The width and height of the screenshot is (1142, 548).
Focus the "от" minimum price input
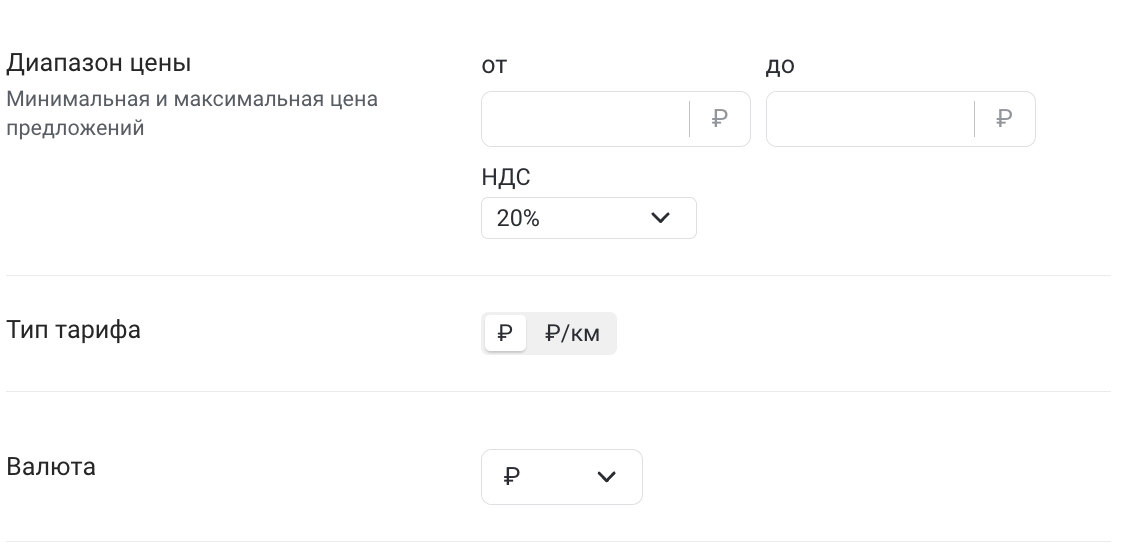pyautogui.click(x=585, y=119)
